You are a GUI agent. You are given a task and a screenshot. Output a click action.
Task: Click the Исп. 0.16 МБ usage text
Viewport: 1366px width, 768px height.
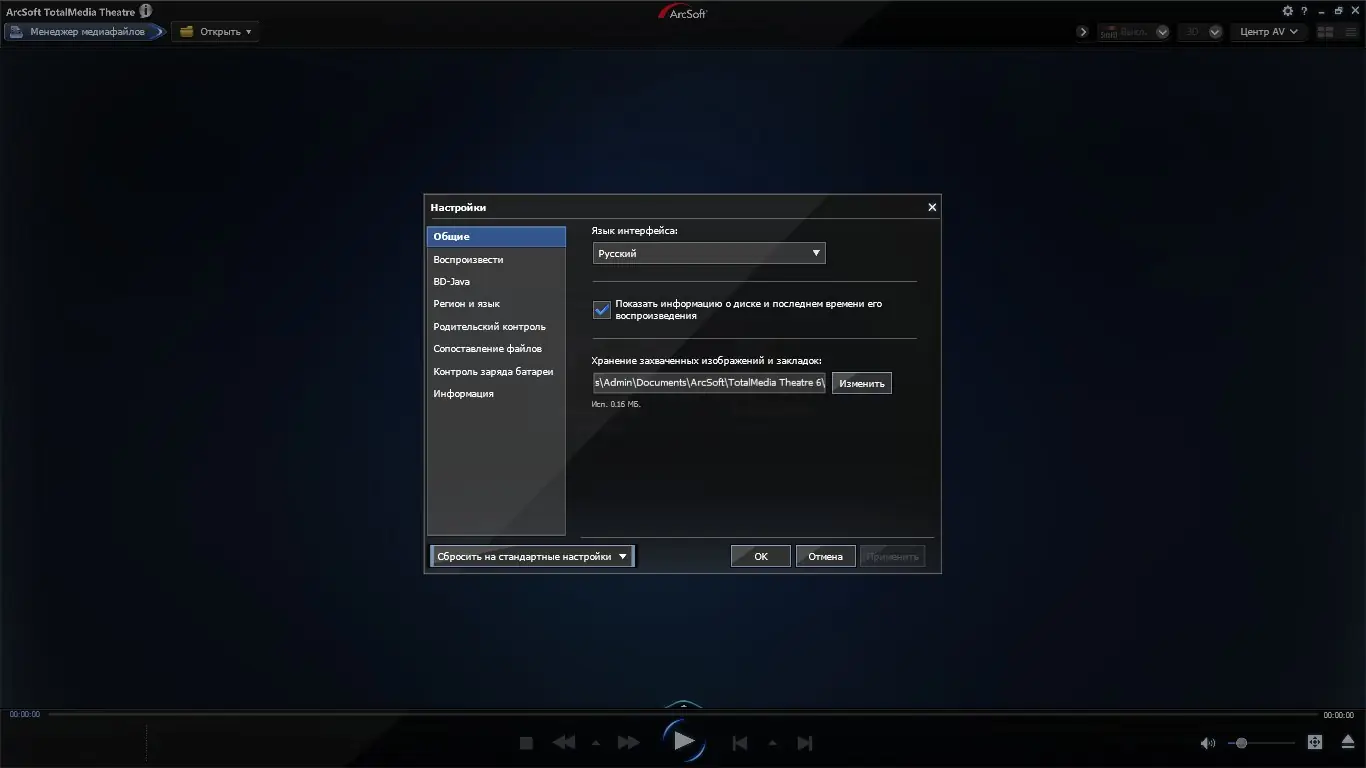point(617,405)
